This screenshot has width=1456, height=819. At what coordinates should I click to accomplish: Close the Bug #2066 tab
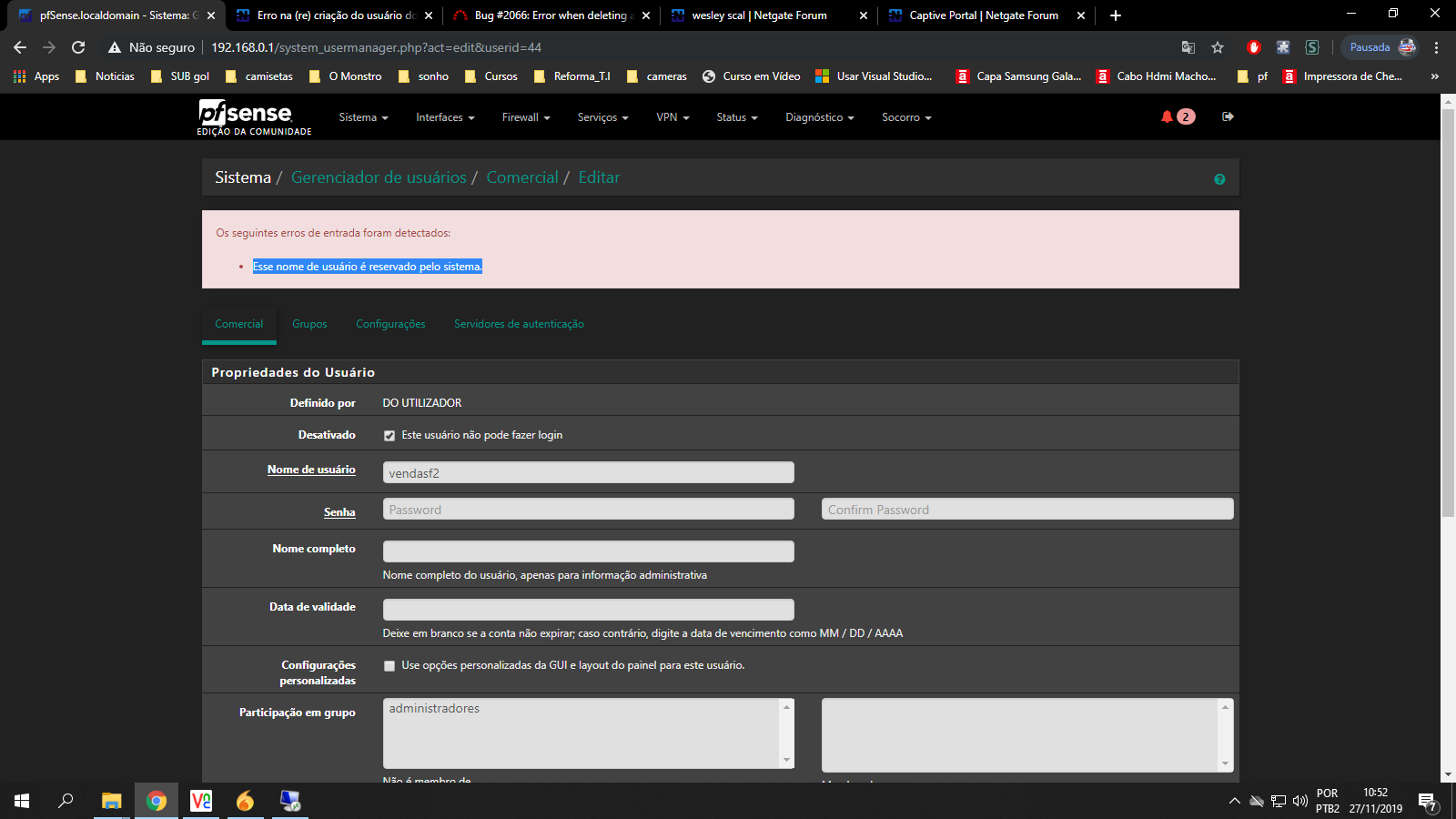pos(646,15)
